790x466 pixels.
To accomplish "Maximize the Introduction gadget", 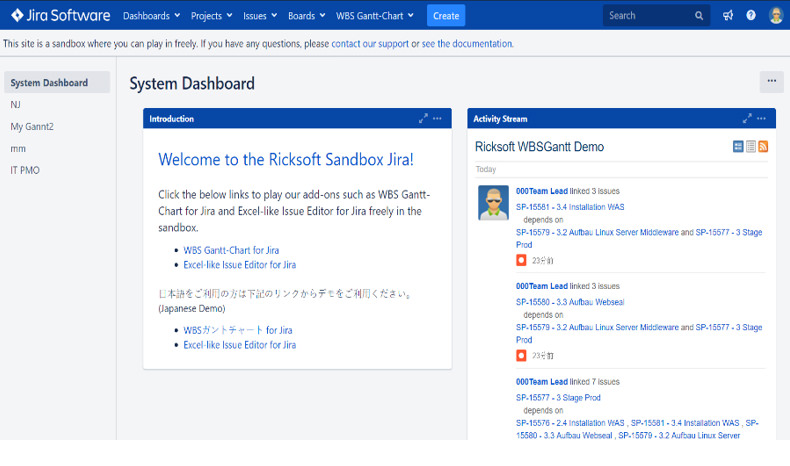I will 423,119.
